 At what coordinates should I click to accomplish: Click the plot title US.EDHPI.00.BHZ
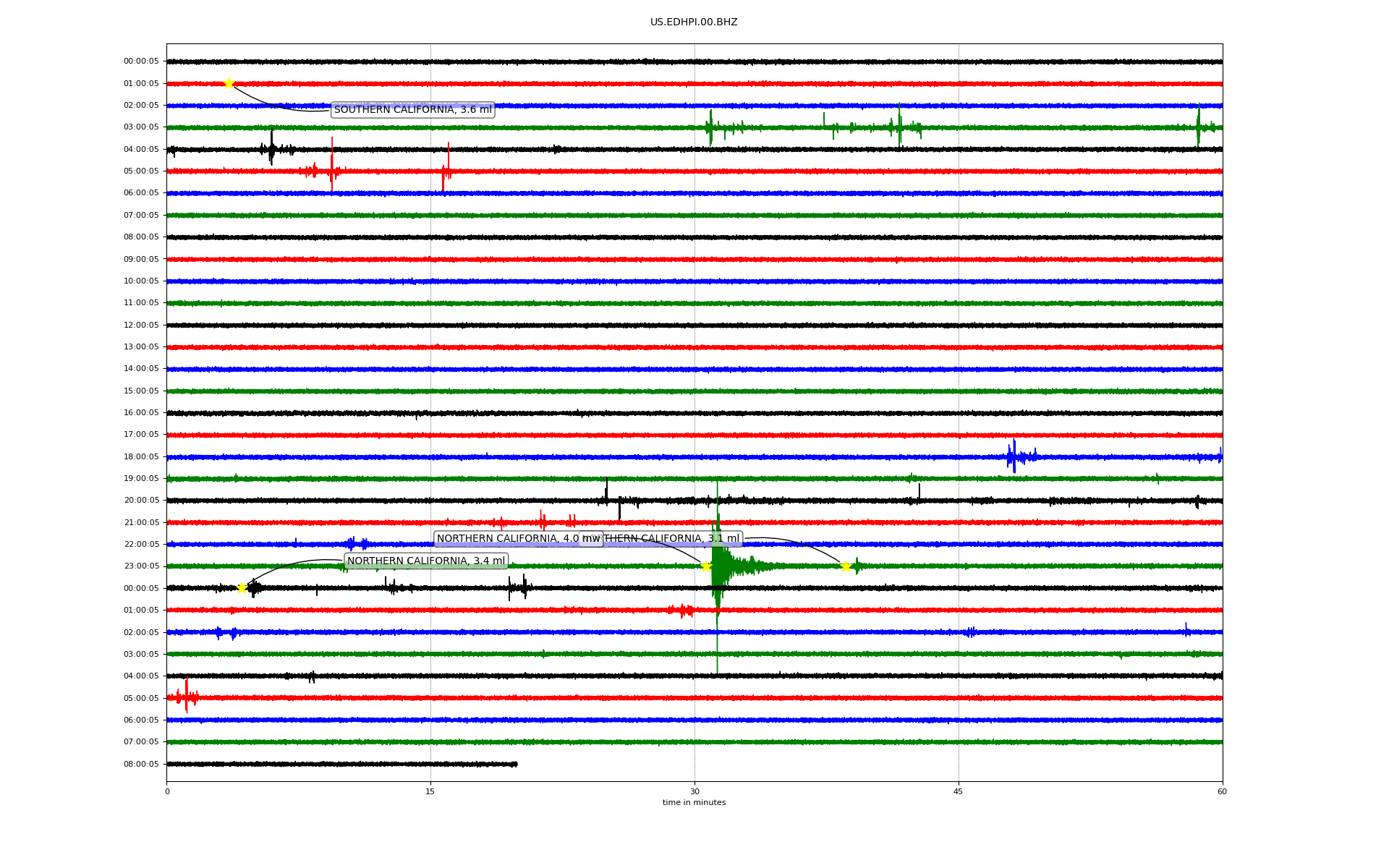[694, 22]
